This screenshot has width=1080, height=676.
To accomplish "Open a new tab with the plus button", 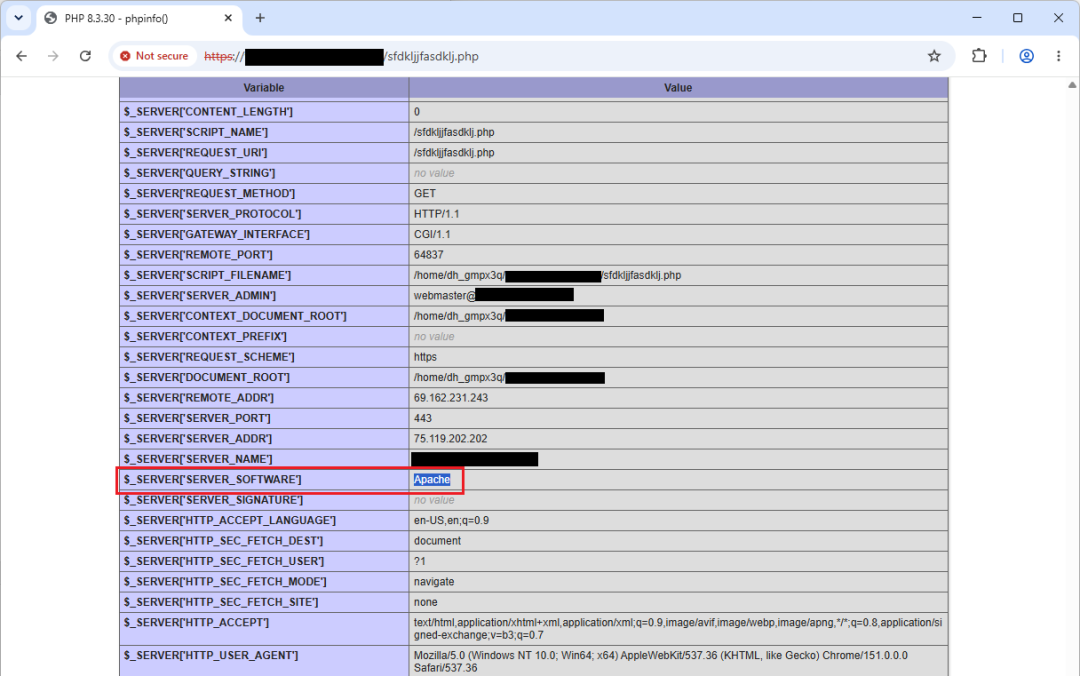I will pyautogui.click(x=260, y=18).
